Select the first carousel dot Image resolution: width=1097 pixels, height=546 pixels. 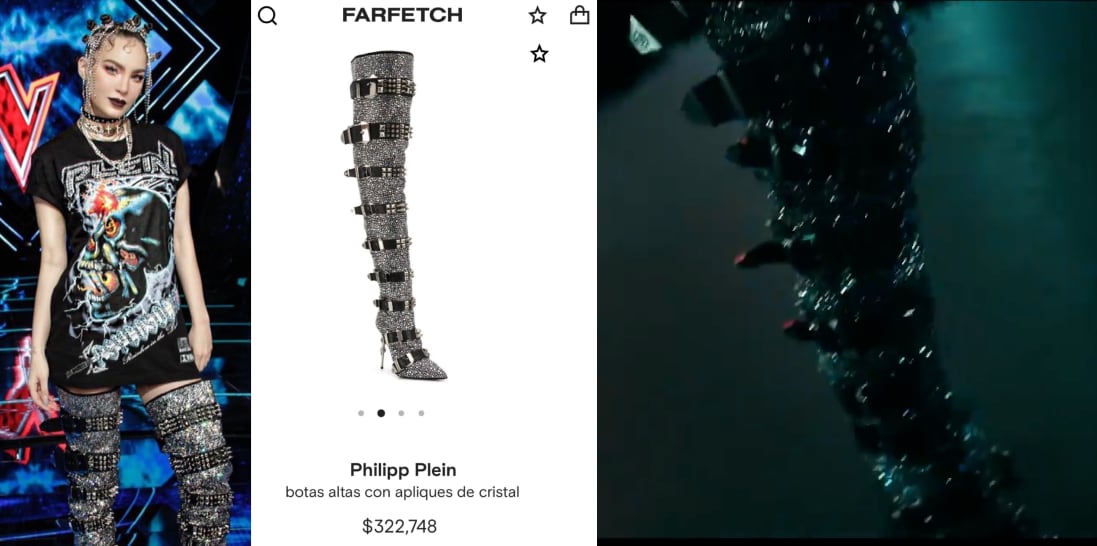(x=361, y=413)
